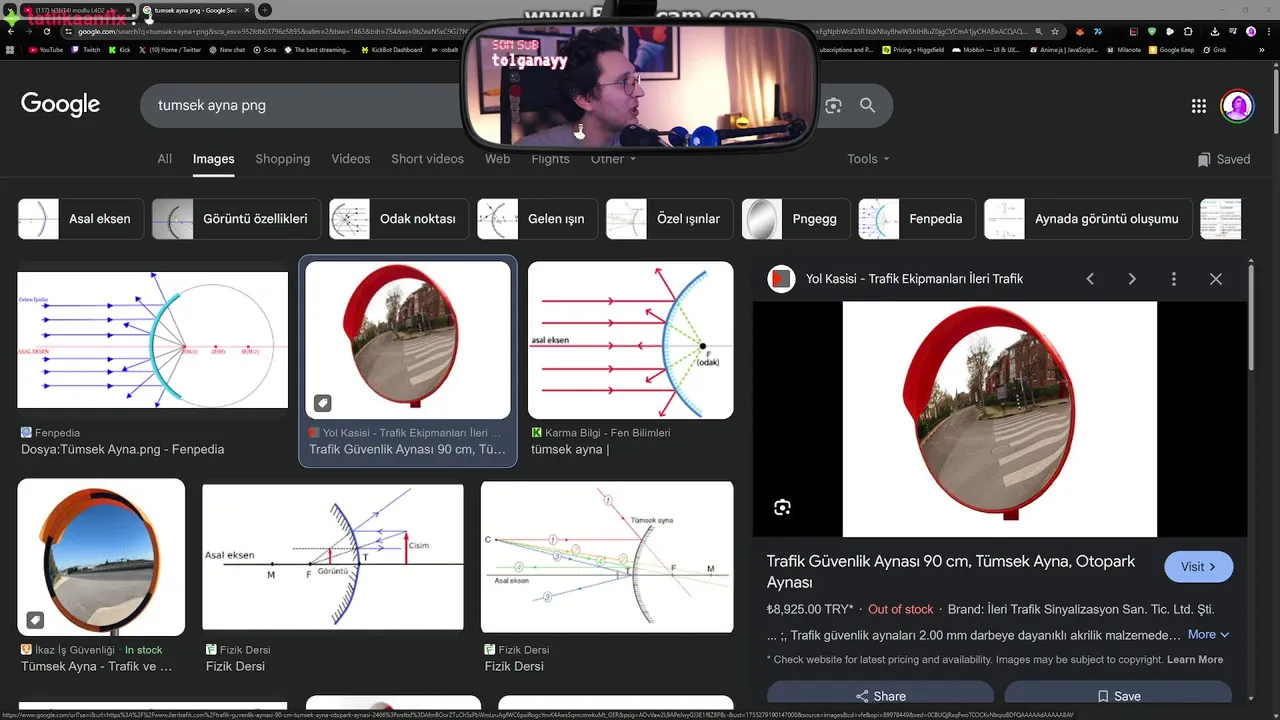This screenshot has width=1280, height=720.
Task: Open Google Keep bookmark
Action: [1171, 49]
